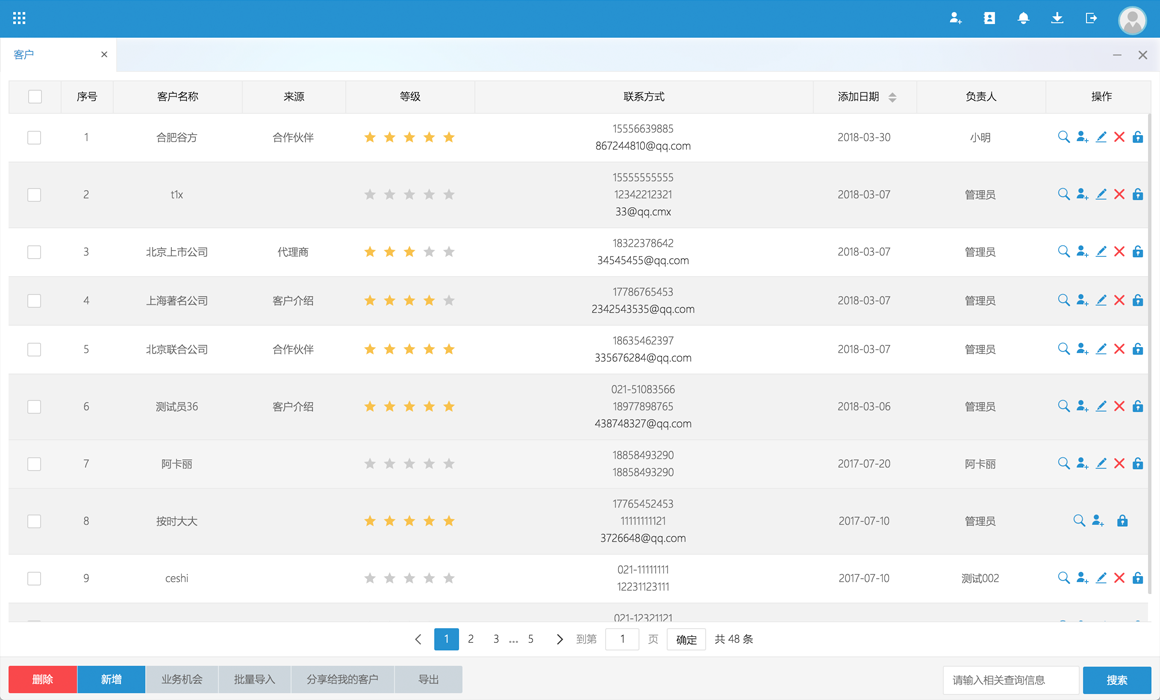Edit the 上海著名公司 customer
Image resolution: width=1160 pixels, height=700 pixels.
coord(1101,300)
